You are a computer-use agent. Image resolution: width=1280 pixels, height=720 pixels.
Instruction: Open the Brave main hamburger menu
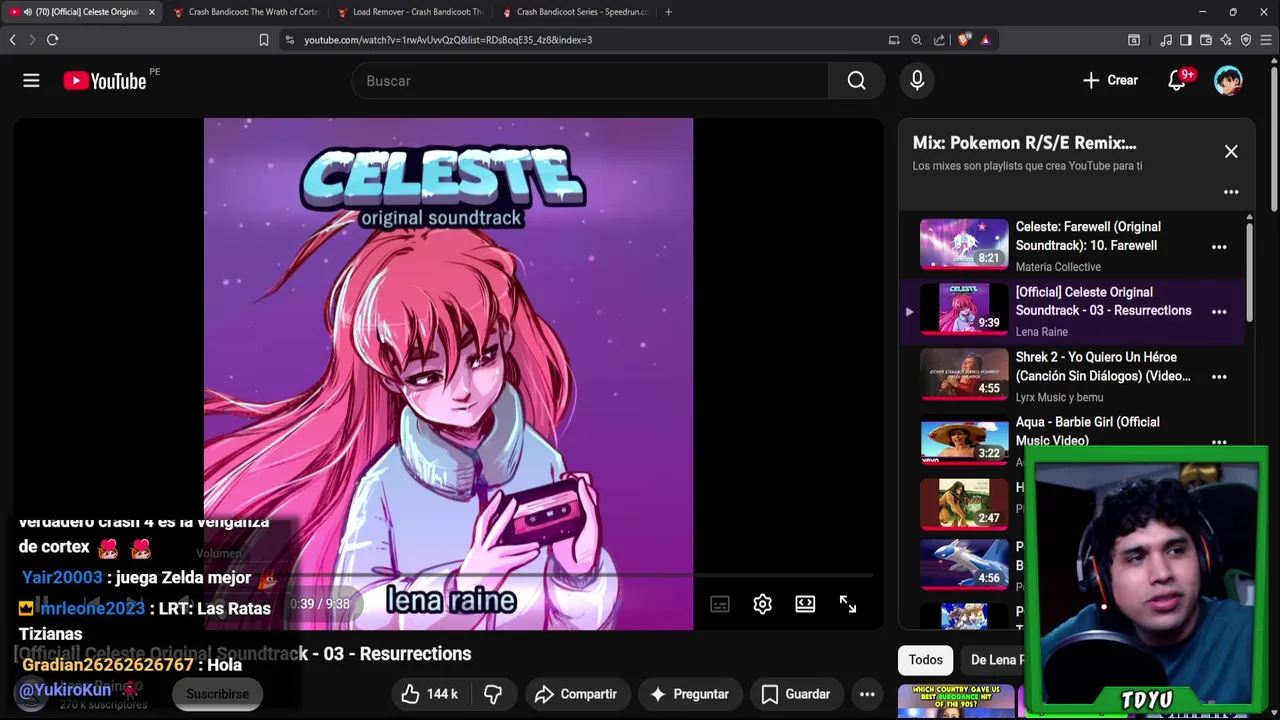pyautogui.click(x=1266, y=40)
